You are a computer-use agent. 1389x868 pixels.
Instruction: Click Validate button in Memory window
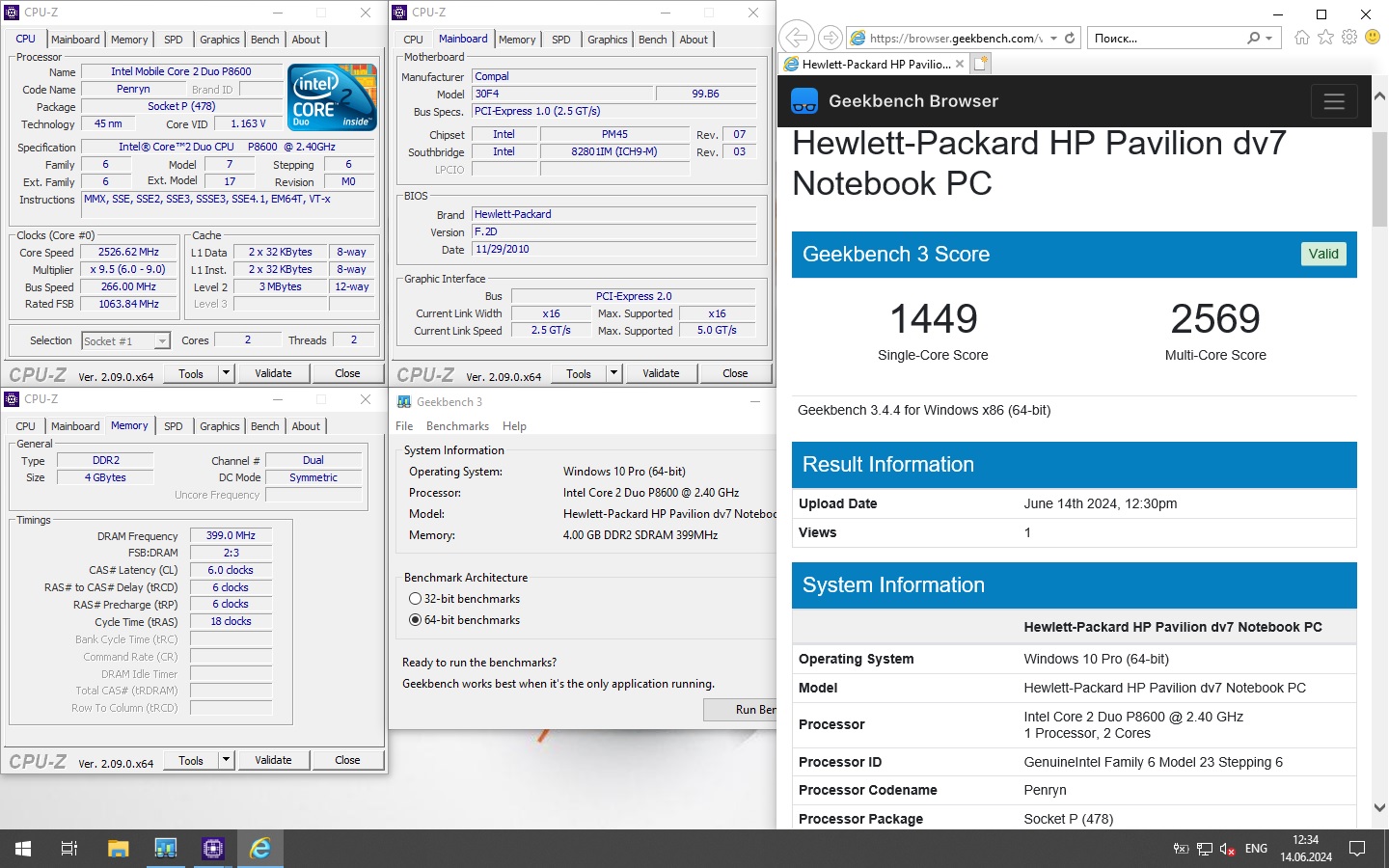(273, 760)
